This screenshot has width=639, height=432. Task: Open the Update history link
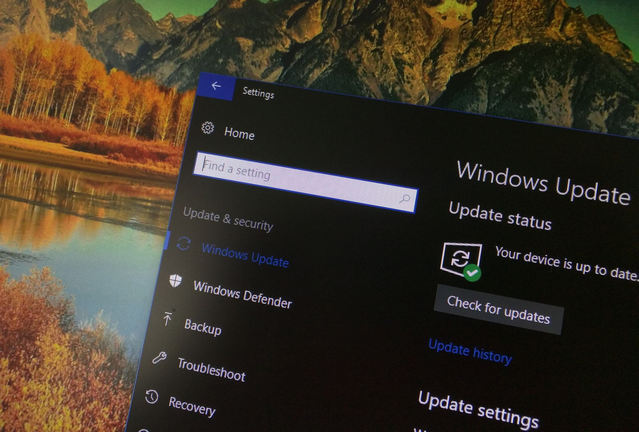pos(470,352)
